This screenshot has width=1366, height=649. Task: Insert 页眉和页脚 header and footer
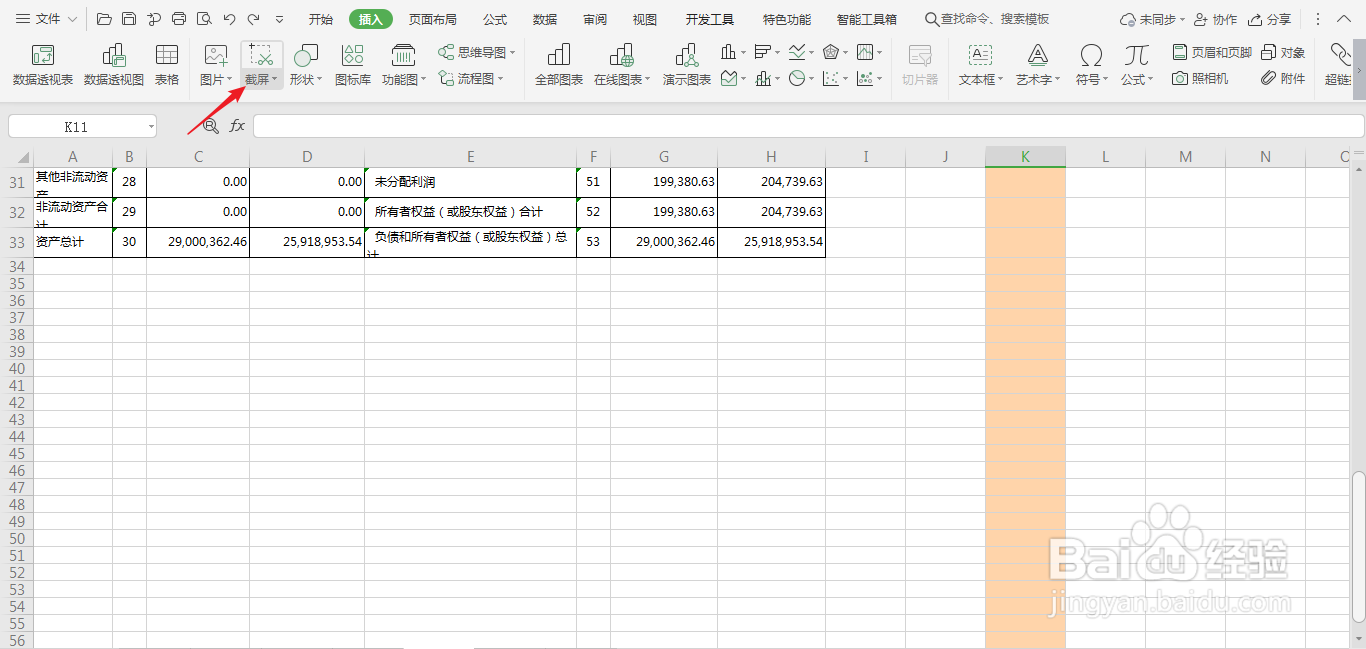tap(1212, 52)
